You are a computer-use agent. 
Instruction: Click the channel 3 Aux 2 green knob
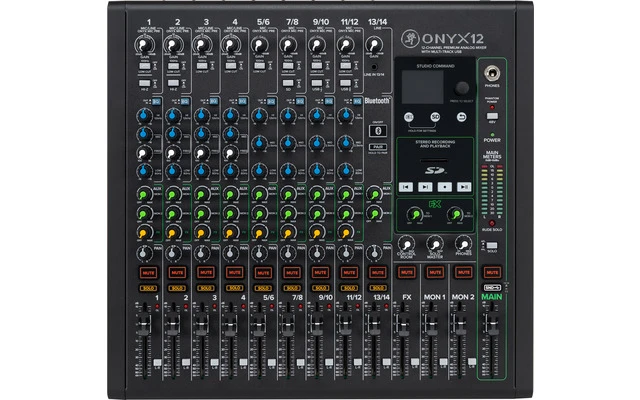click(x=201, y=213)
